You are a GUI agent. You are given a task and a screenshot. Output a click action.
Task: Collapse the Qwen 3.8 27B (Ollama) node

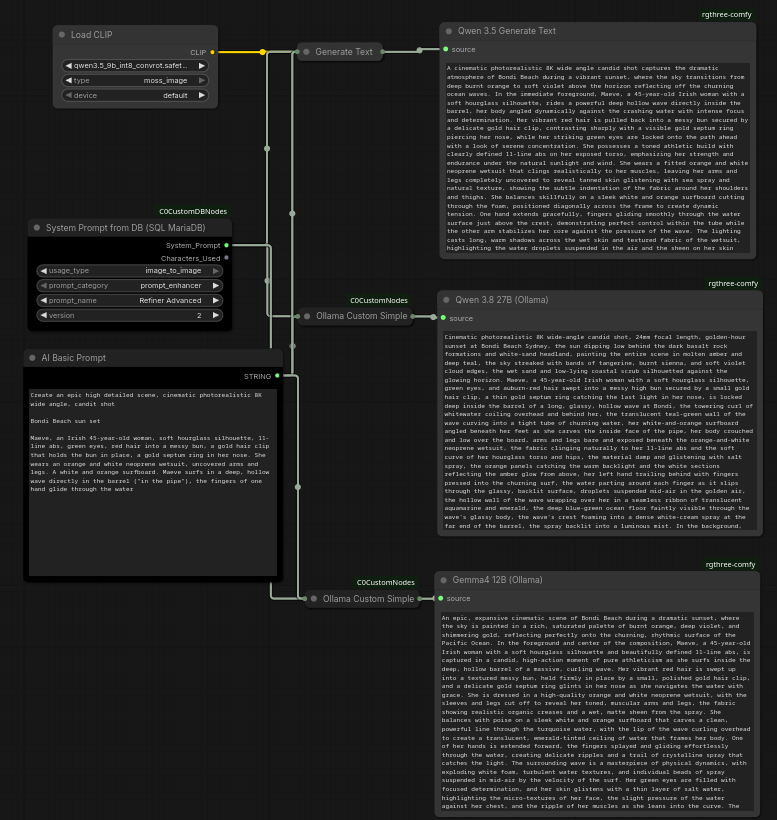[x=446, y=300]
